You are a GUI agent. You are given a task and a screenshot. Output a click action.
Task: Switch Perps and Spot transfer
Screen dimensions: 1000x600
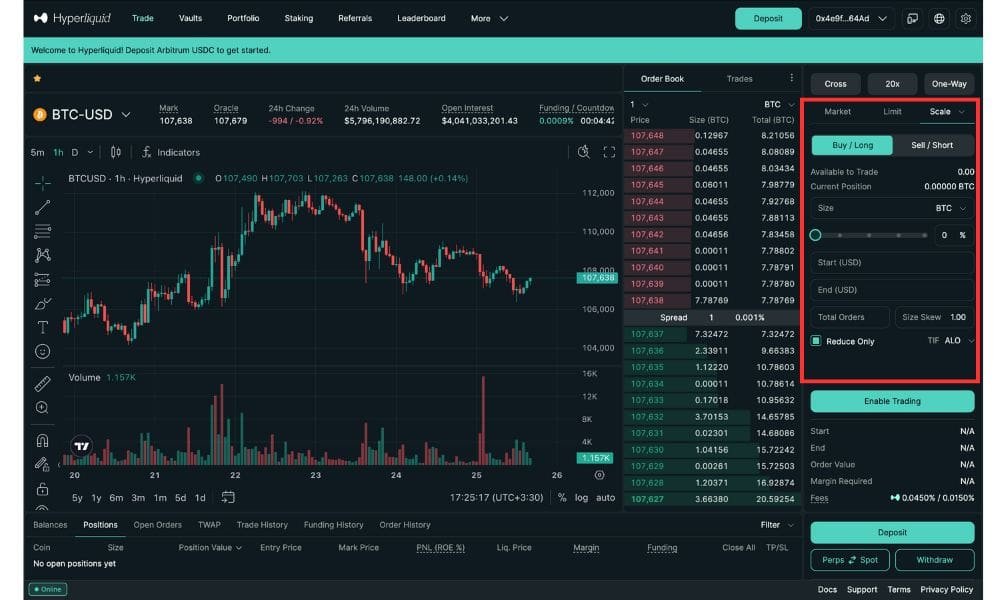(x=849, y=560)
